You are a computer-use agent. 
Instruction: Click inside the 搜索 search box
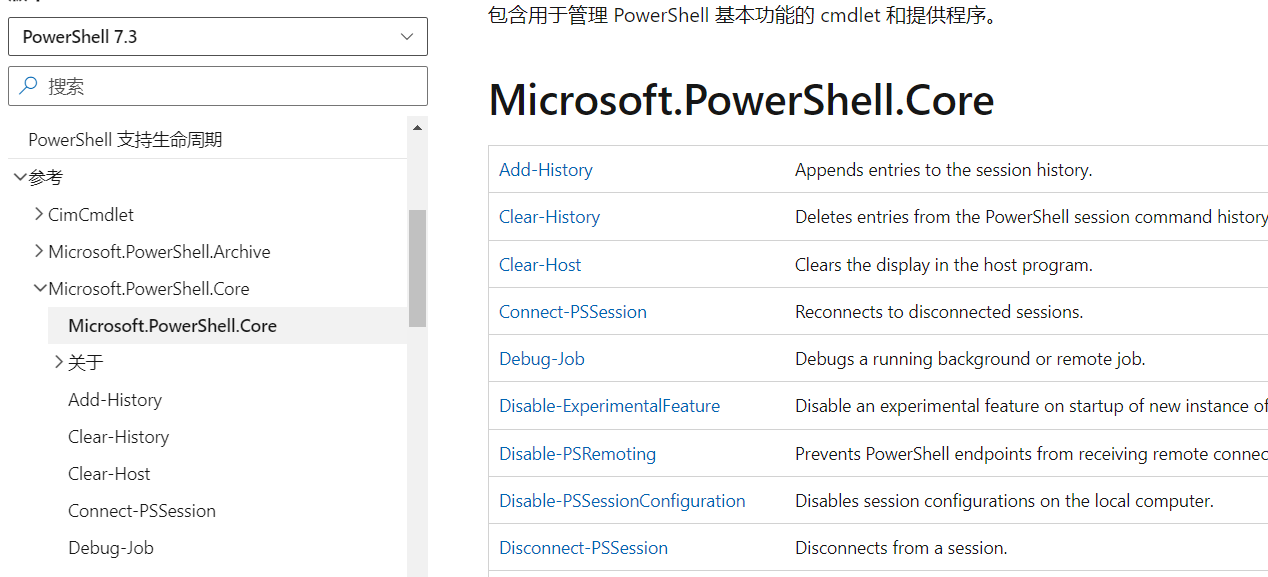pyautogui.click(x=200, y=85)
